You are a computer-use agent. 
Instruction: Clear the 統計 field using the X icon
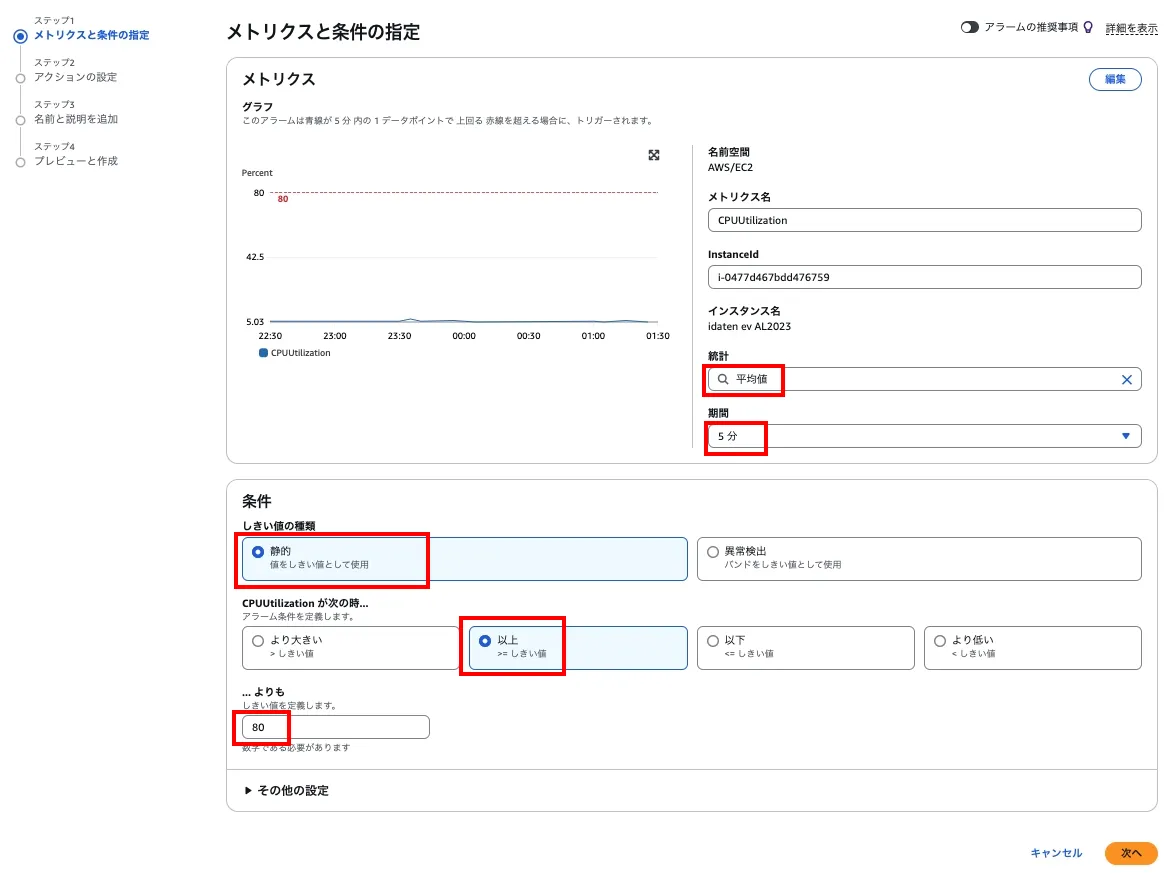coord(1126,379)
